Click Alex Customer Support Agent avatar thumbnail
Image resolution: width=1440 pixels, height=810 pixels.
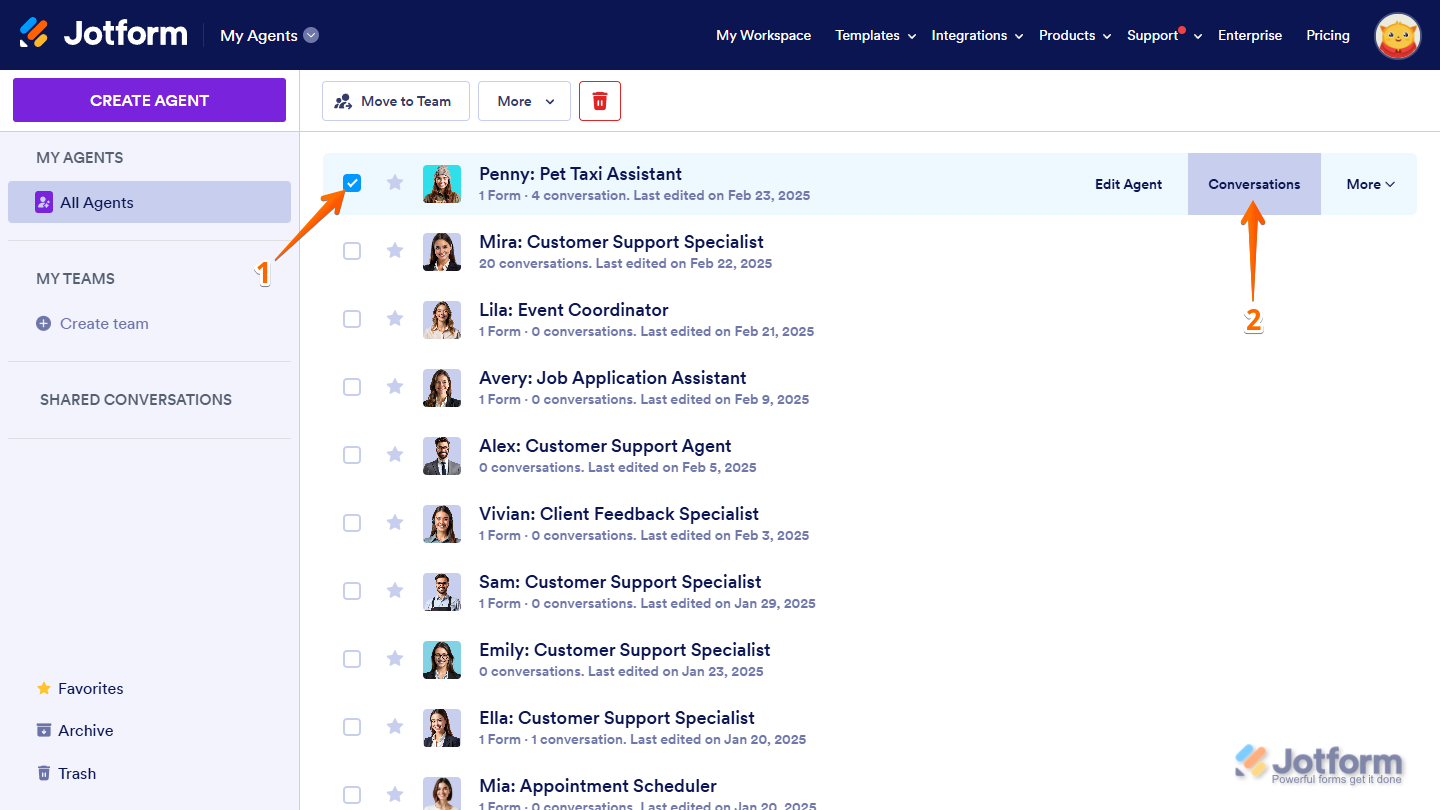coord(442,455)
